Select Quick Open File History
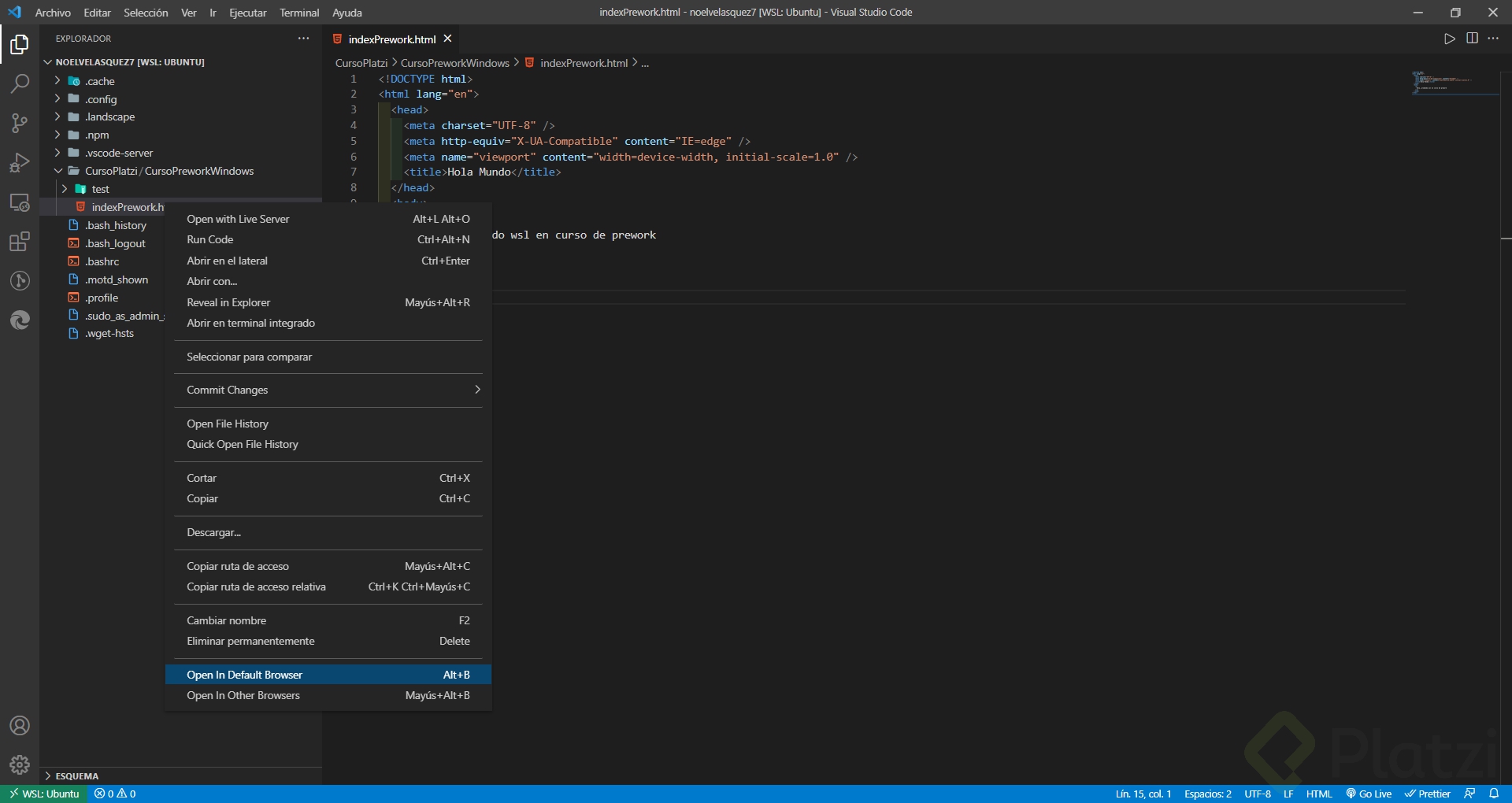This screenshot has width=1512, height=803. [x=328, y=444]
